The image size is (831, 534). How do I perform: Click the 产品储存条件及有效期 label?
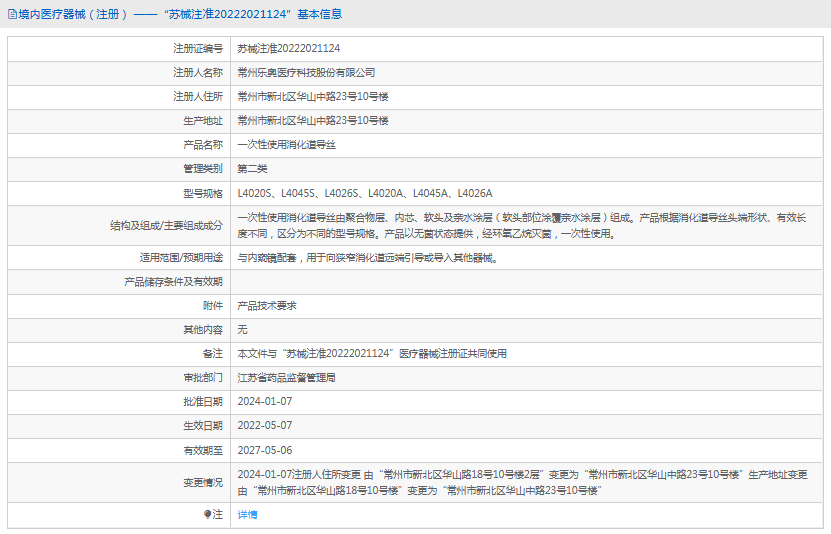tap(173, 282)
